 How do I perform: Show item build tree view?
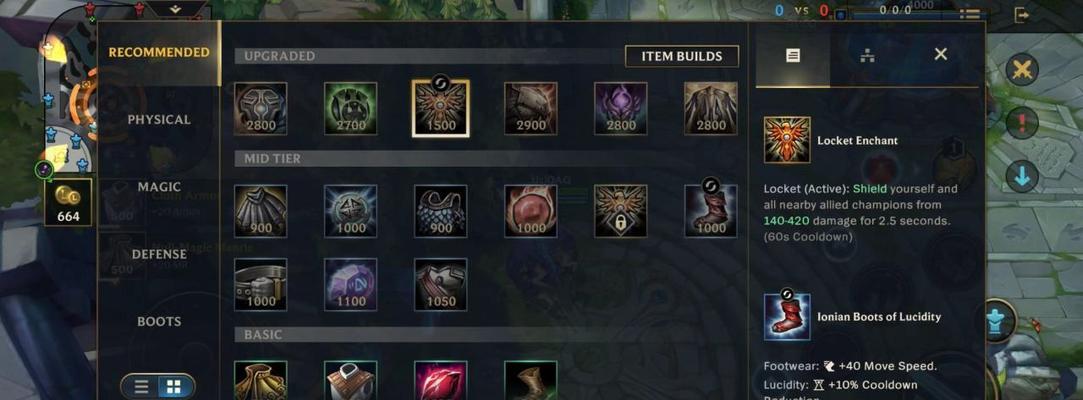click(868, 55)
